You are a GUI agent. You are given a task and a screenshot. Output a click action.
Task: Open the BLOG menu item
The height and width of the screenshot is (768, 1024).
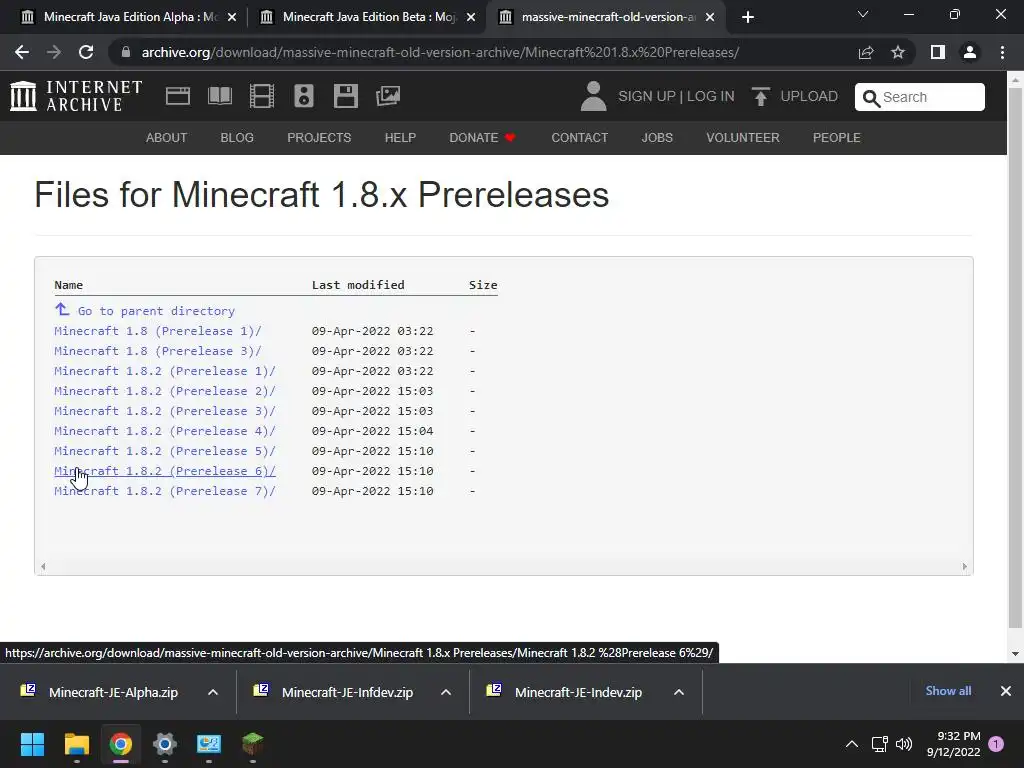pyautogui.click(x=237, y=138)
